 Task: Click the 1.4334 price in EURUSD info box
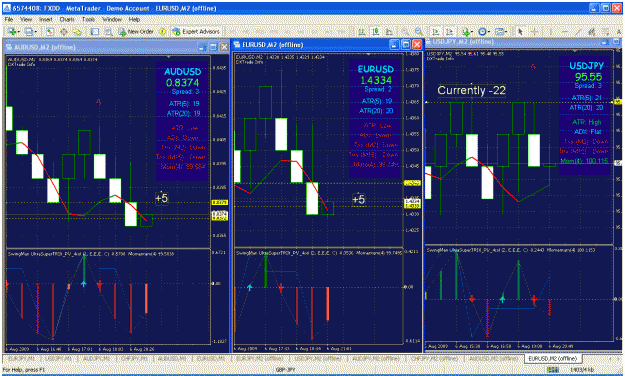tap(375, 80)
